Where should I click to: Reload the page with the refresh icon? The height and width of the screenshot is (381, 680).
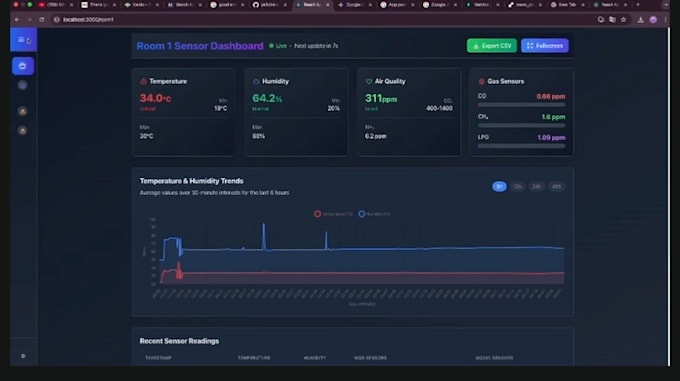(42, 20)
